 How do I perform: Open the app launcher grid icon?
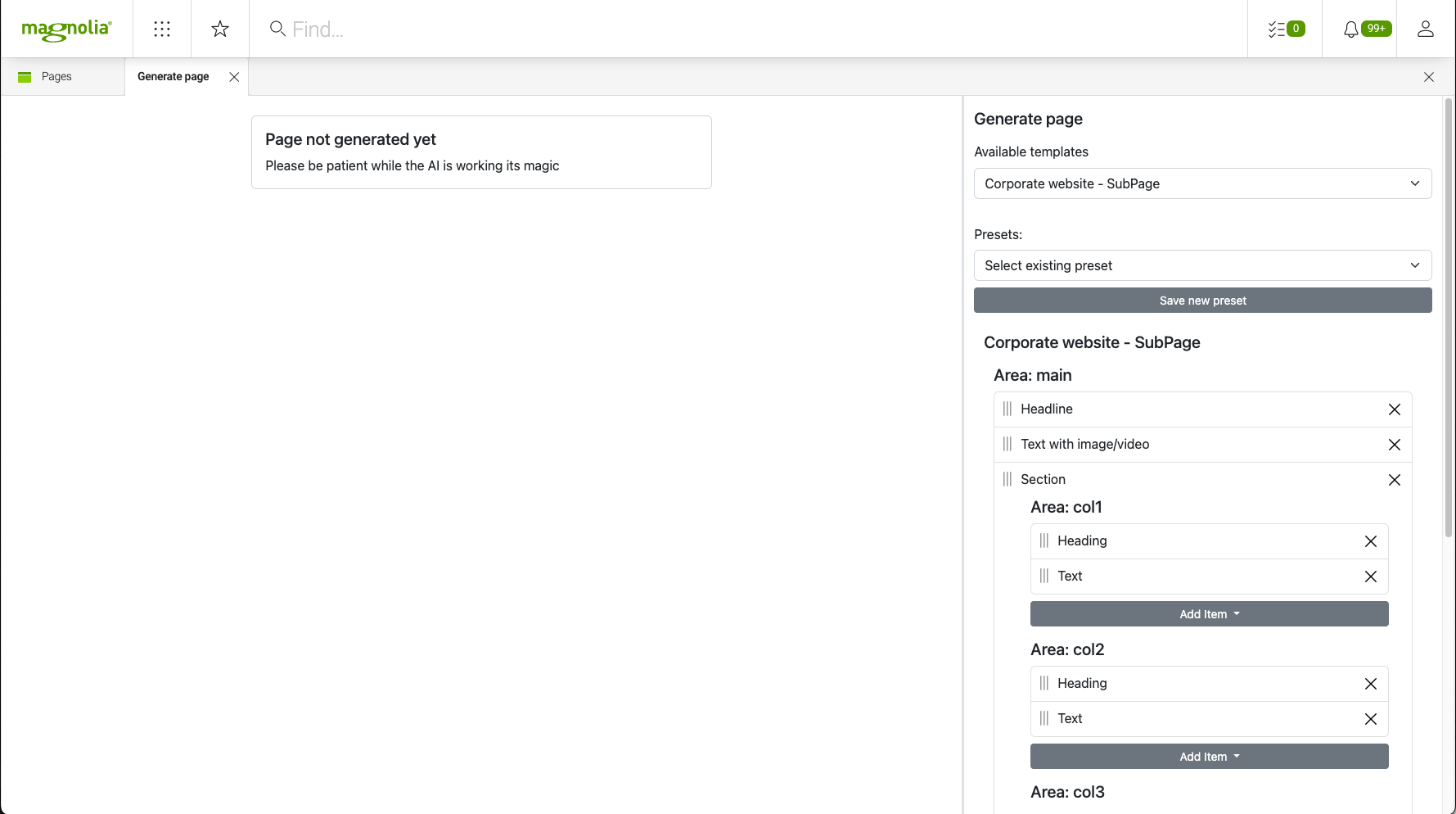pos(161,29)
